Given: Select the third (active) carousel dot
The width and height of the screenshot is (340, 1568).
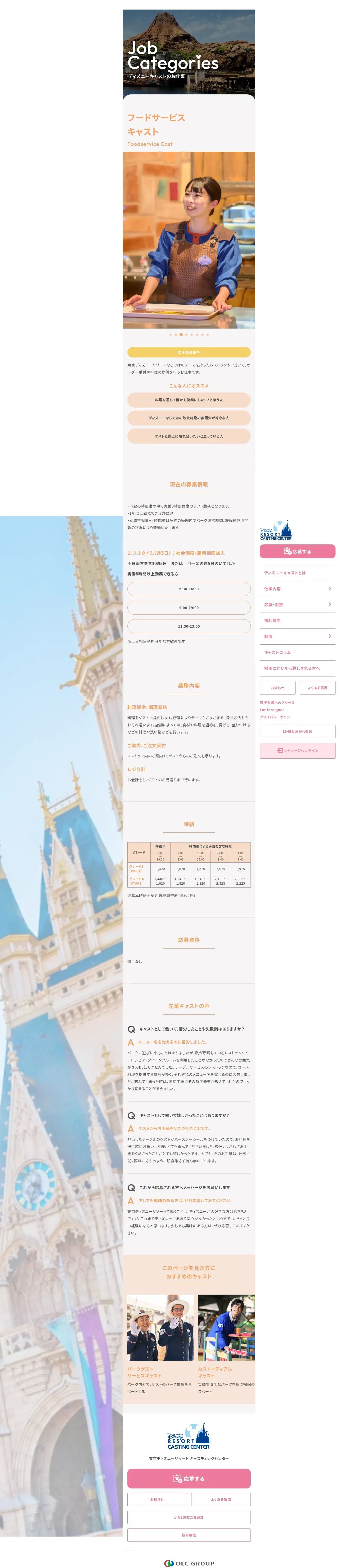Looking at the screenshot, I should 181,335.
